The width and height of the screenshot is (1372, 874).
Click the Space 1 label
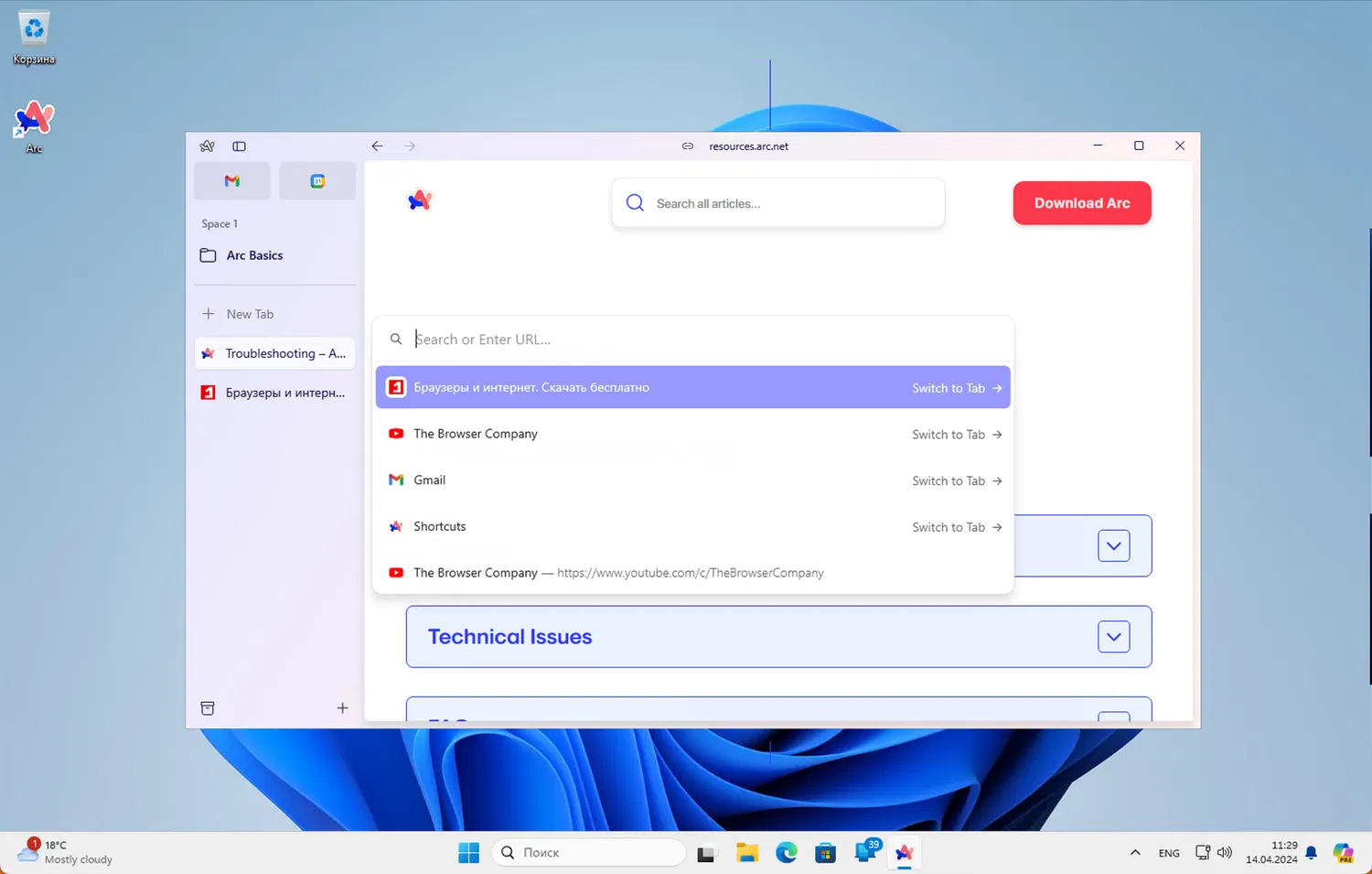[x=220, y=224]
